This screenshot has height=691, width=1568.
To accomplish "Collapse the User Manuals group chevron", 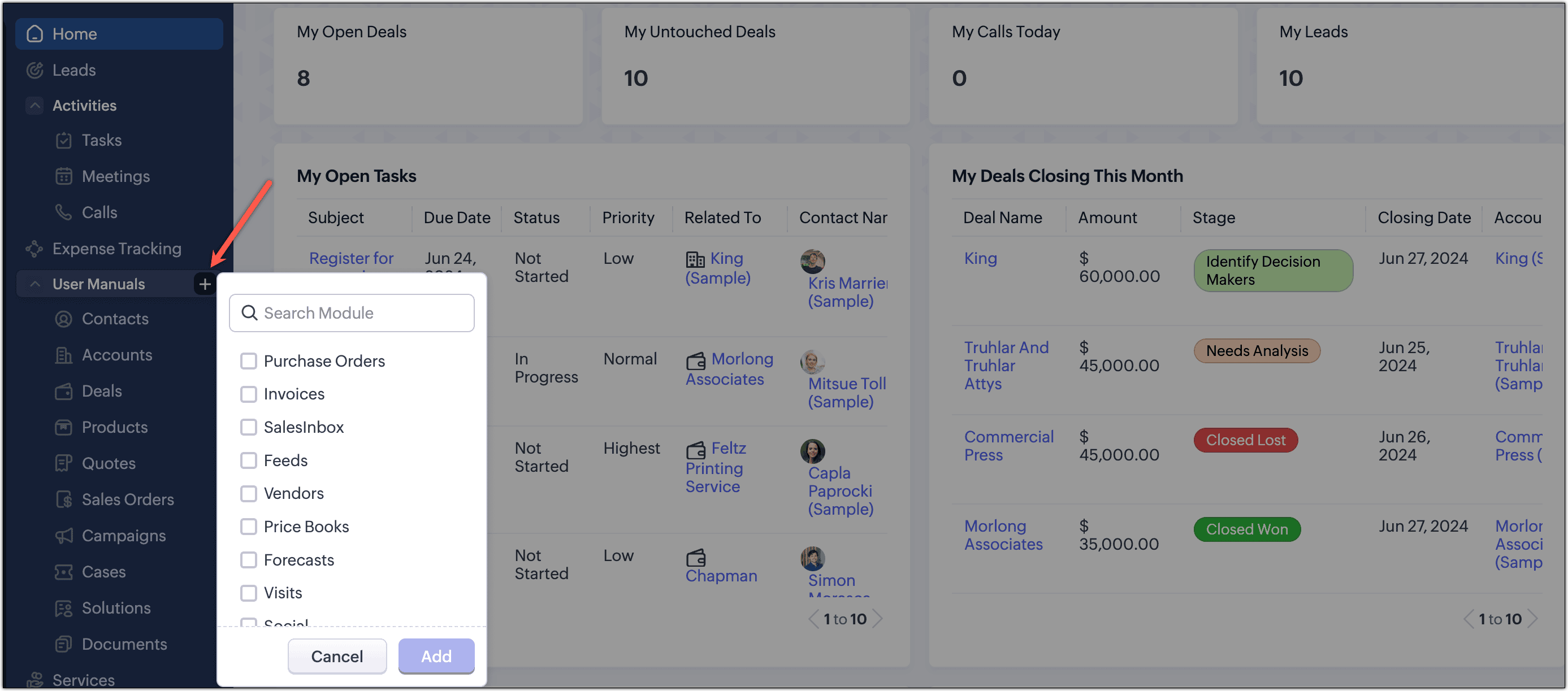I will point(34,284).
